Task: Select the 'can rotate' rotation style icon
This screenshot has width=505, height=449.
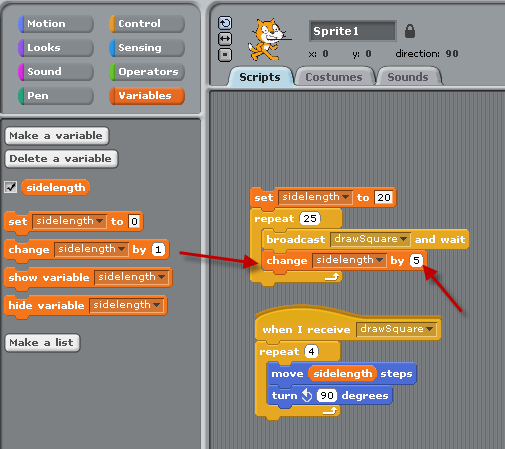Action: click(225, 23)
